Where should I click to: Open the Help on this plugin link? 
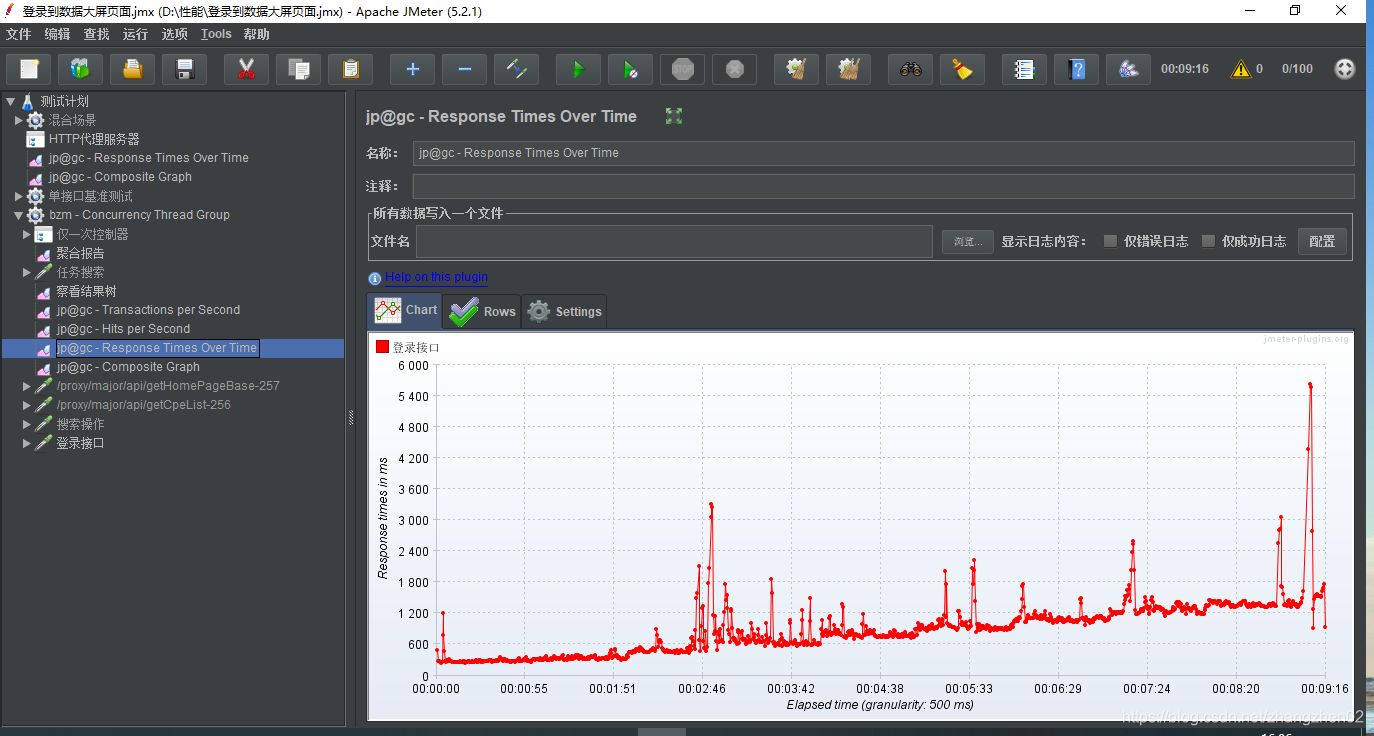click(437, 277)
